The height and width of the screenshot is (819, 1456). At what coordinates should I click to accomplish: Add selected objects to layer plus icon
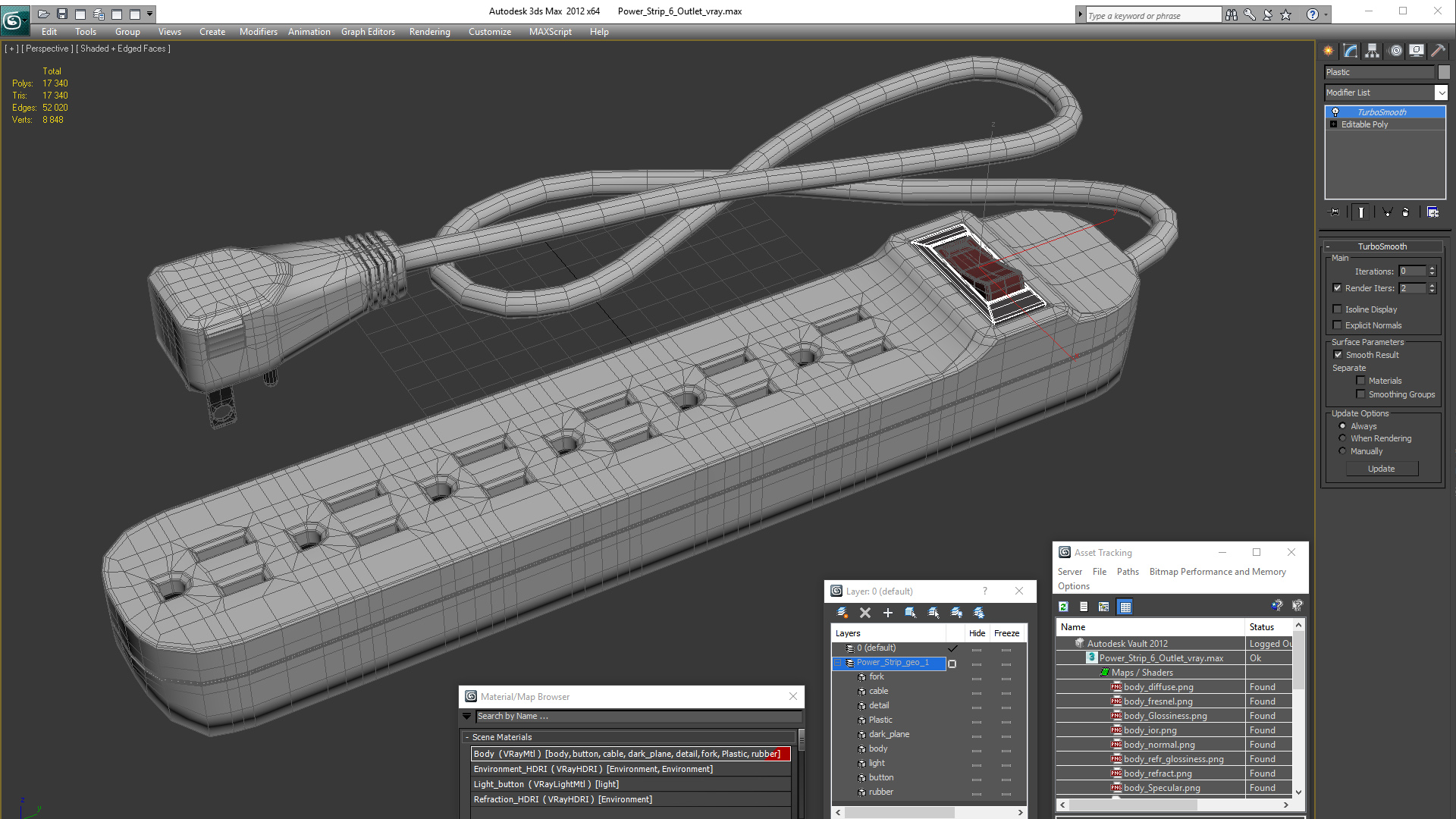click(888, 613)
